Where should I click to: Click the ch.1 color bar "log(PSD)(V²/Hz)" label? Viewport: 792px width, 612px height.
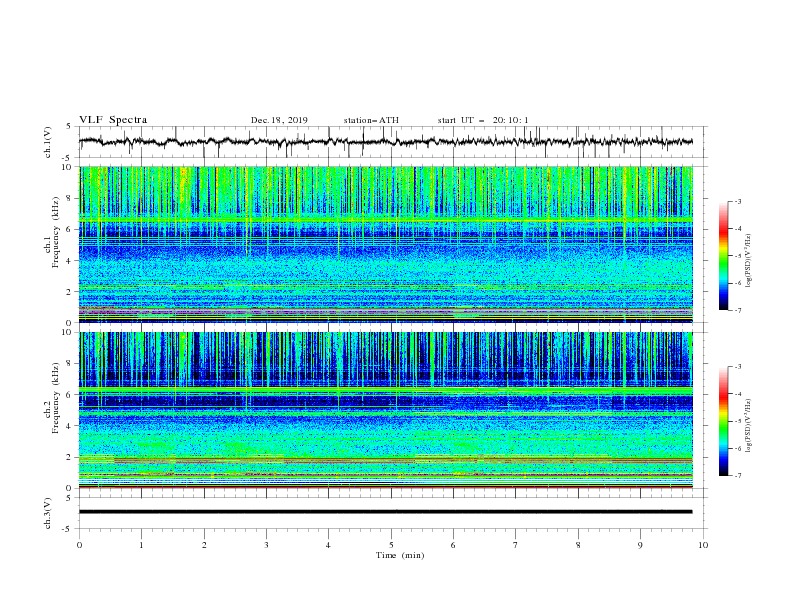point(748,261)
